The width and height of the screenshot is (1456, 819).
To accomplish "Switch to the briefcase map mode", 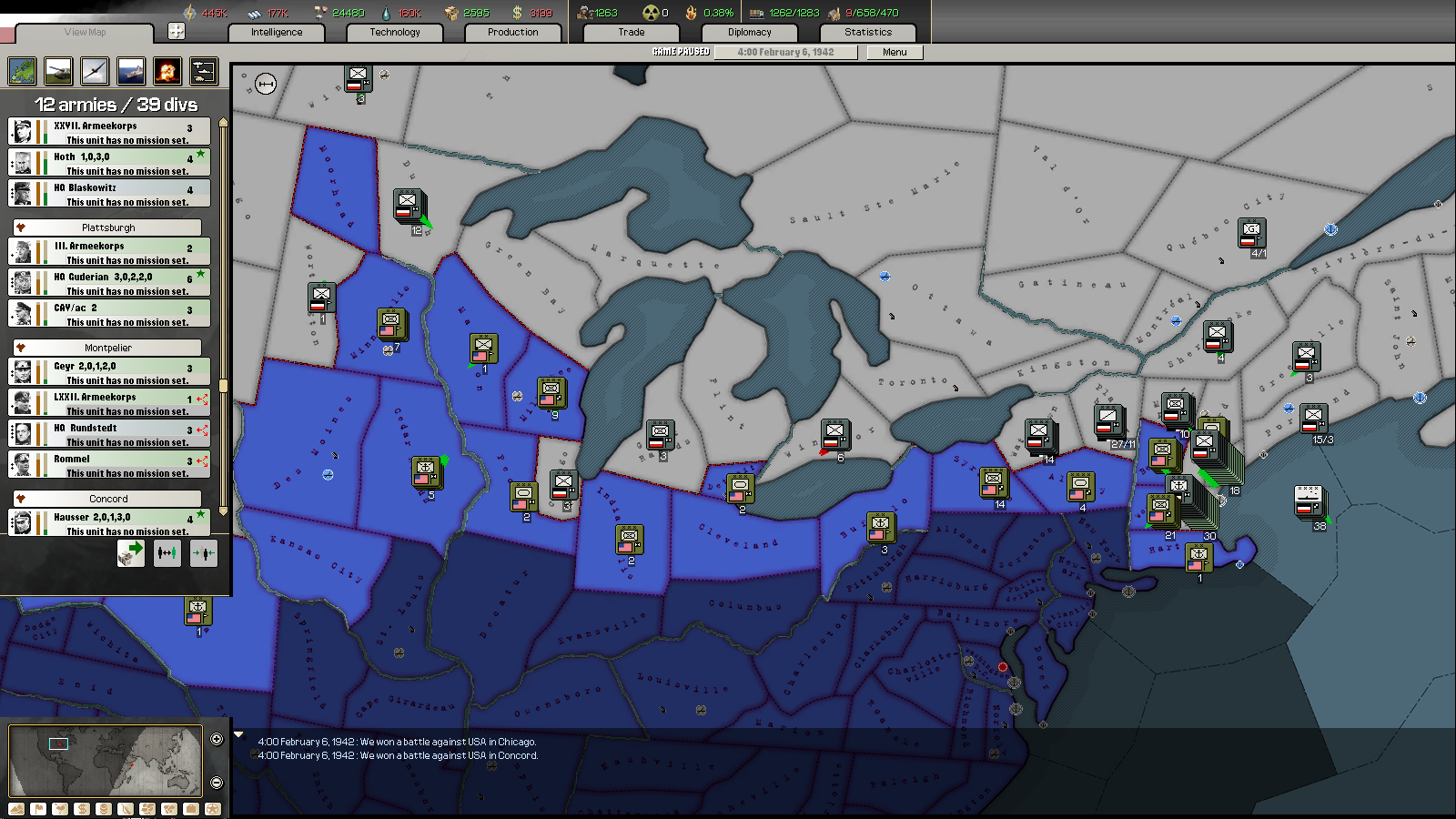I will pos(191,808).
